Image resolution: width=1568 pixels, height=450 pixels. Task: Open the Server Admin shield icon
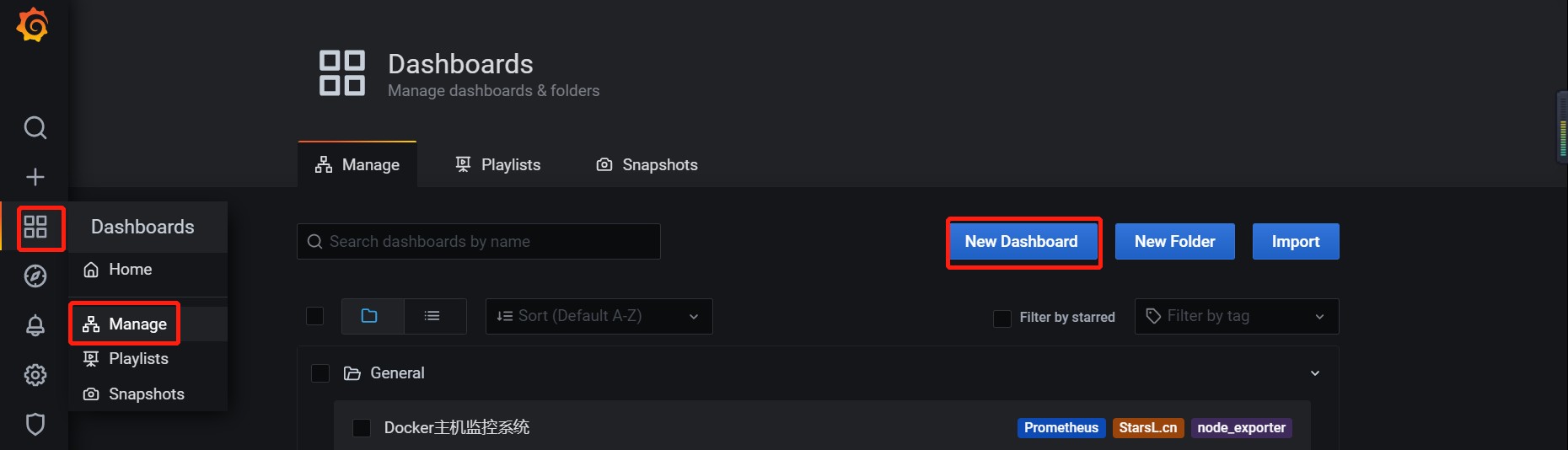point(35,424)
